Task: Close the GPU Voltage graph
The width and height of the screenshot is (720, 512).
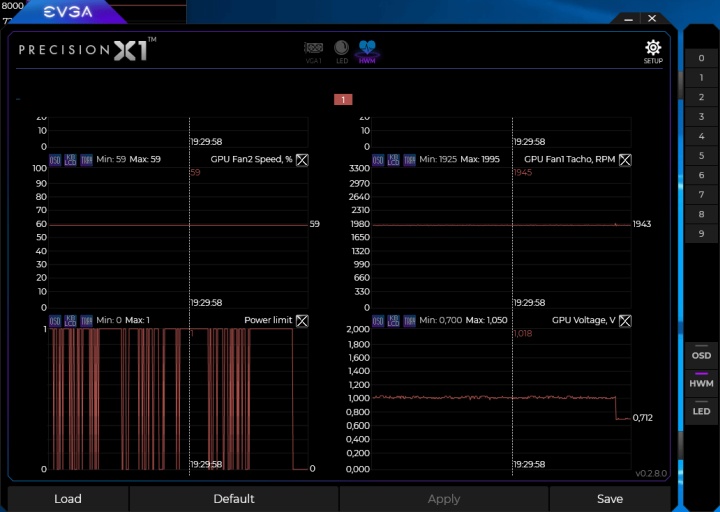Action: point(625,321)
